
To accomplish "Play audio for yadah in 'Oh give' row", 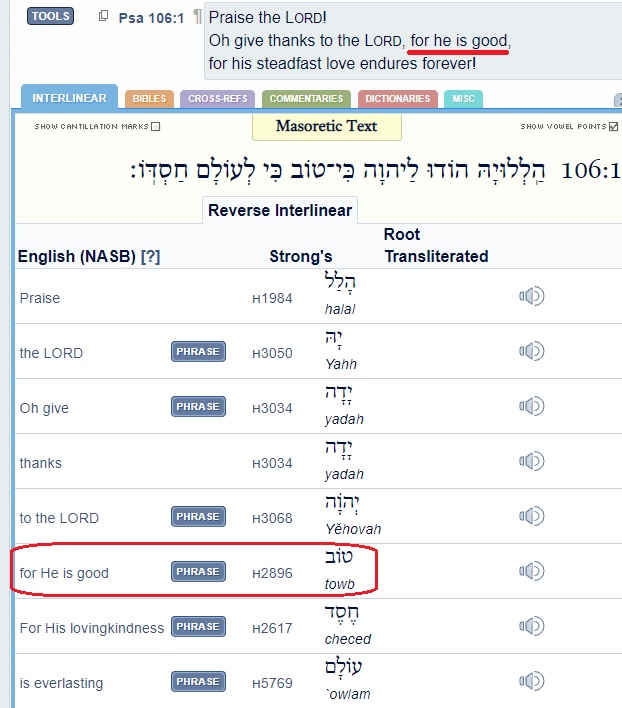I will [x=531, y=406].
